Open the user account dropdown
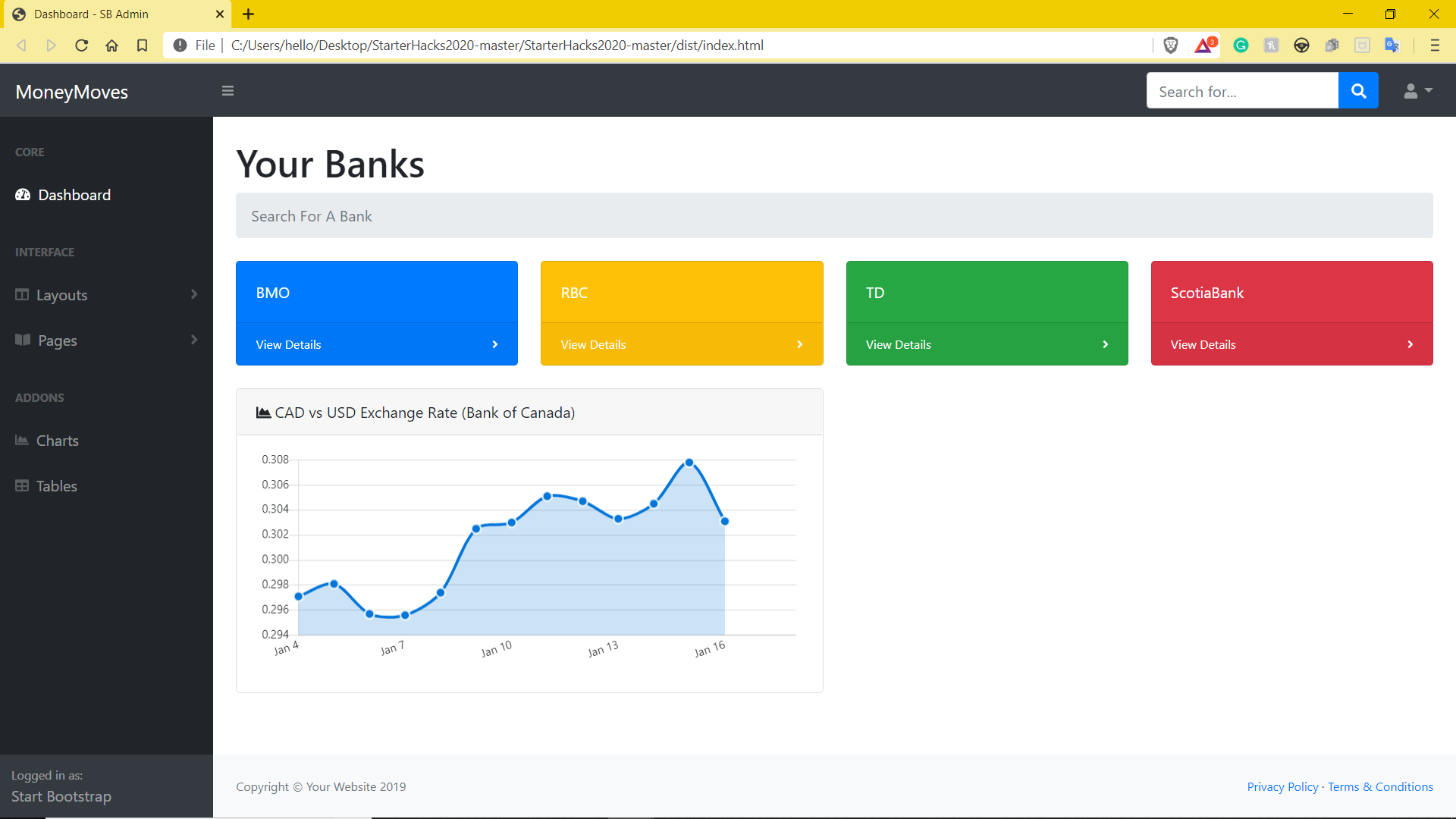 pyautogui.click(x=1417, y=91)
